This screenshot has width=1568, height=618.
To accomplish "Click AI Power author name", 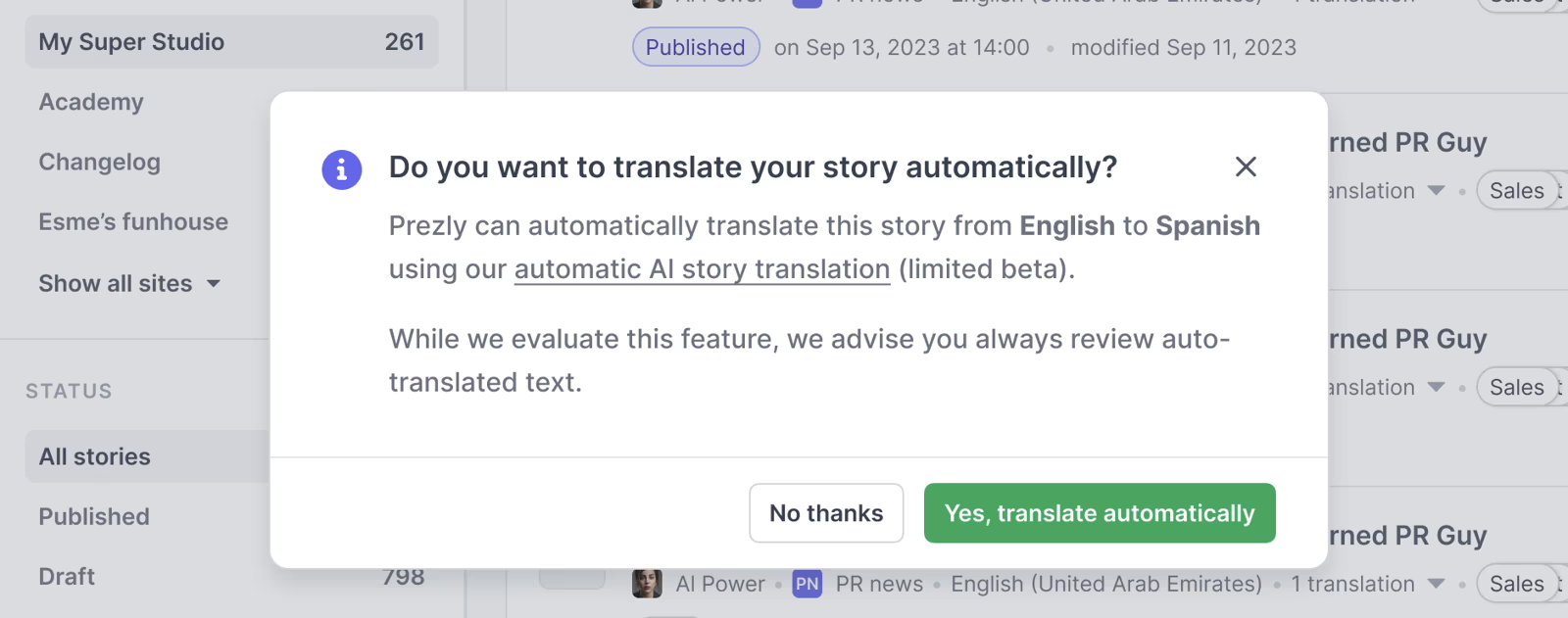I will tap(720, 584).
